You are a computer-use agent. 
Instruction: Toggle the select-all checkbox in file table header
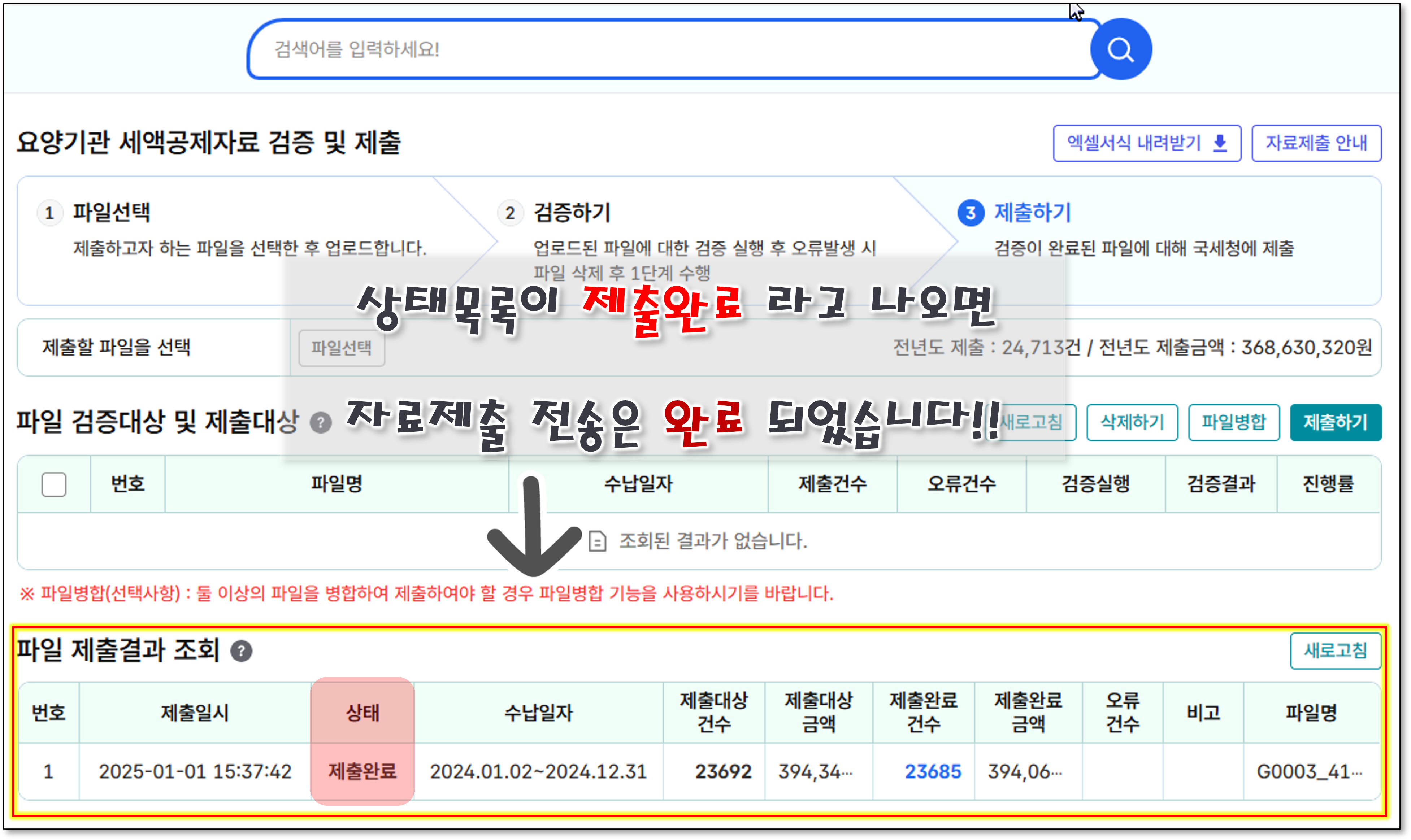point(54,484)
